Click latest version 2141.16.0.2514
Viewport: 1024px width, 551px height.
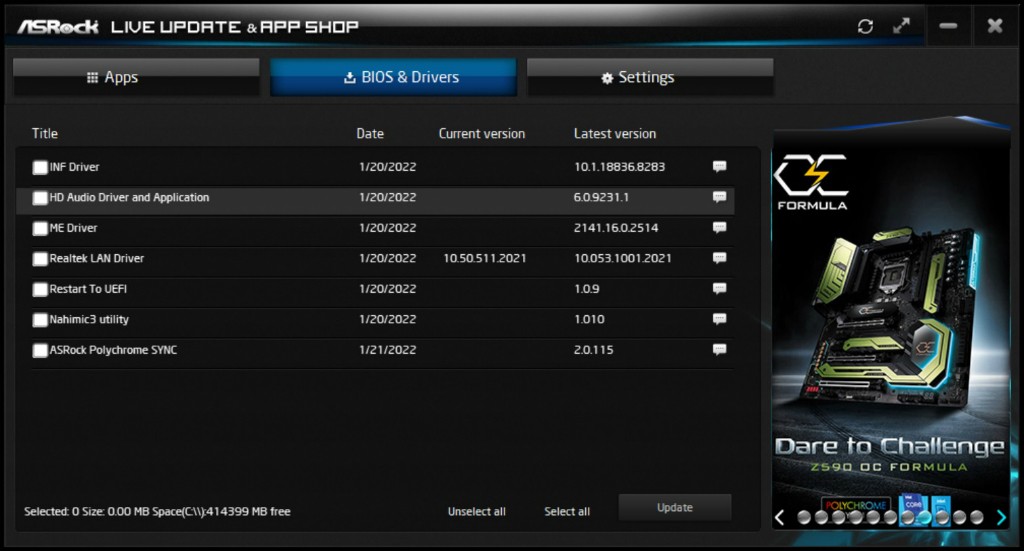click(x=616, y=228)
